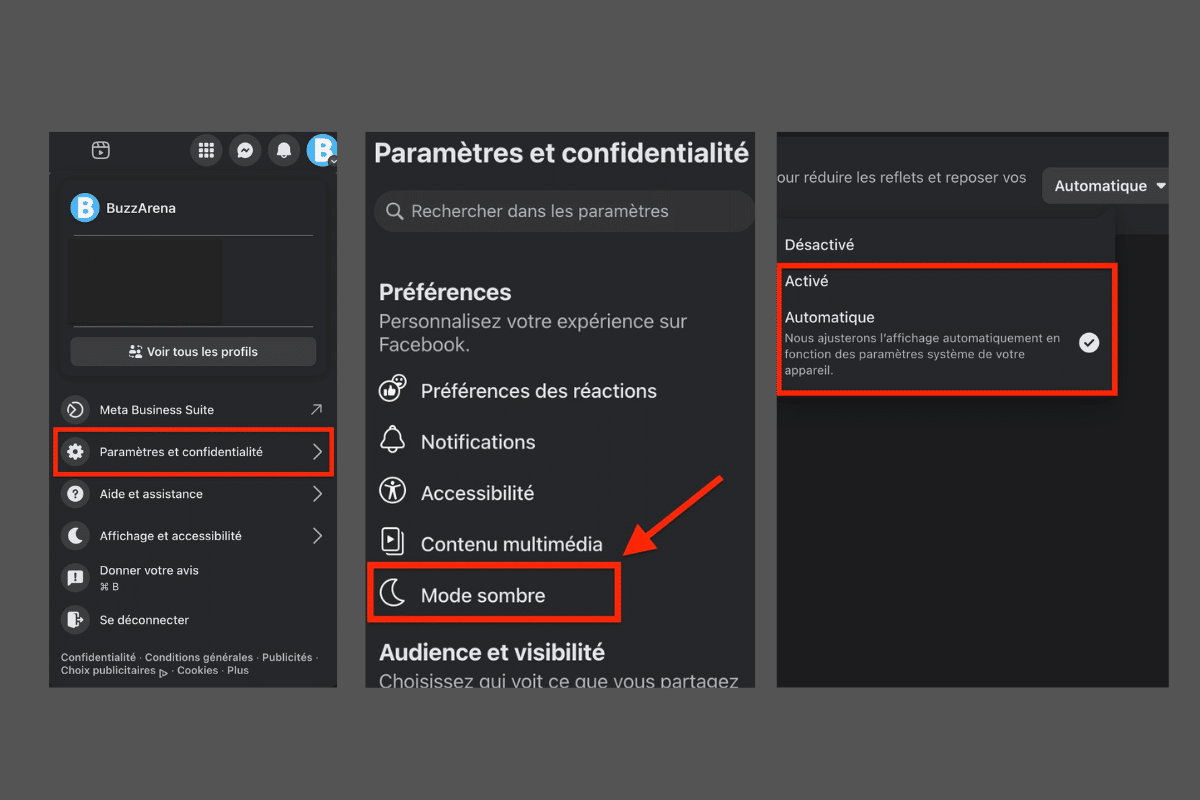Open the Cookies footer link
1200x800 pixels.
pos(197,671)
